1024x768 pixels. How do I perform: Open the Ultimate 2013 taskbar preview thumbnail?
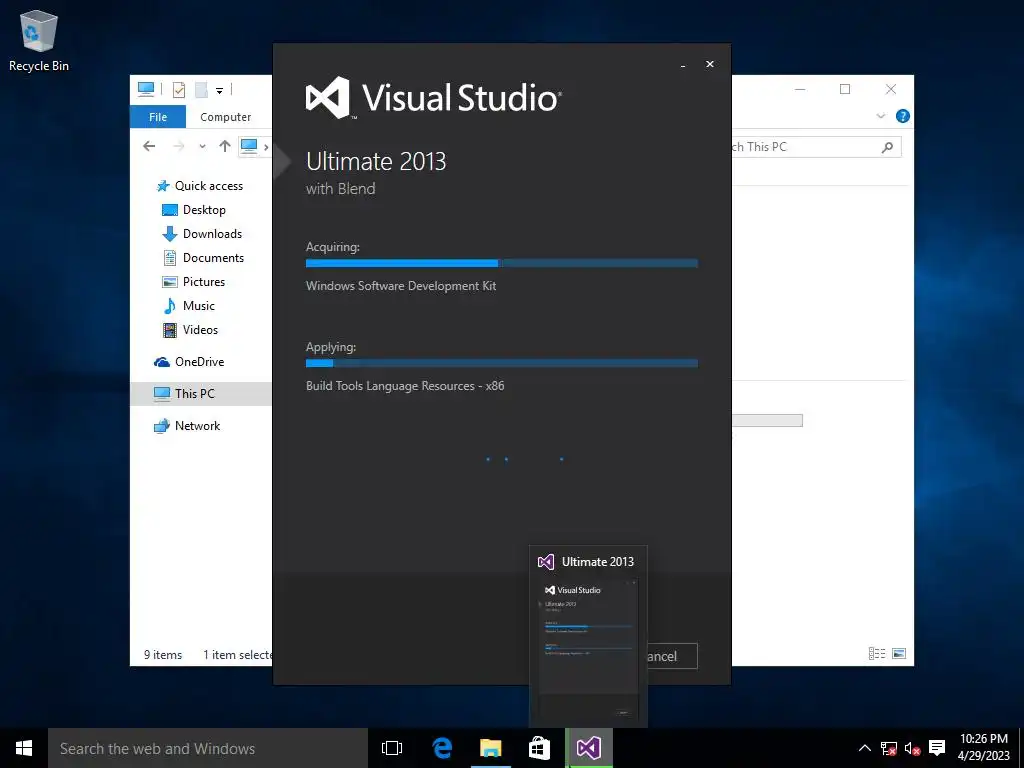[588, 637]
